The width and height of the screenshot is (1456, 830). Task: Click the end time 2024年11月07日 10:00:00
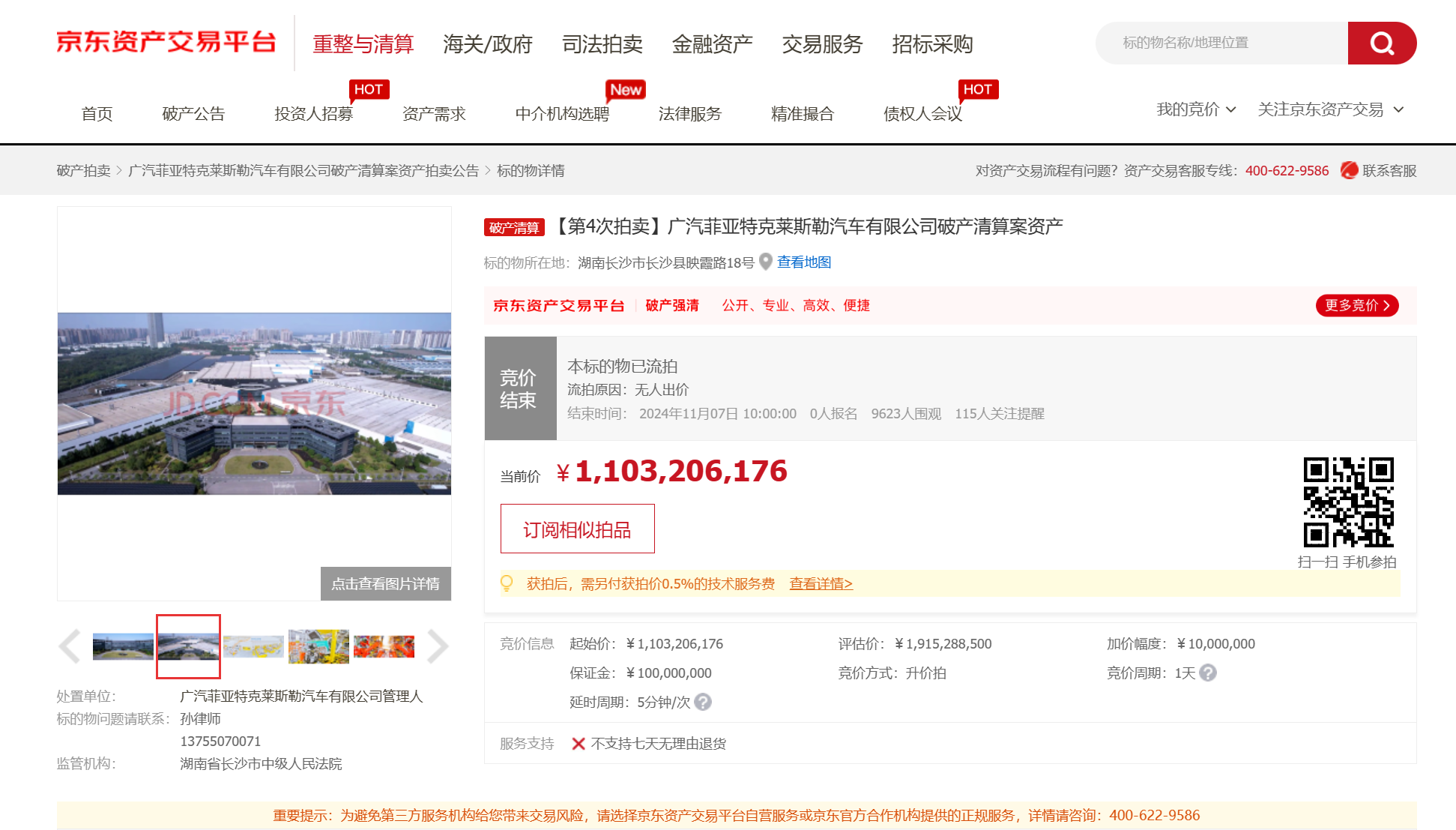(x=718, y=414)
